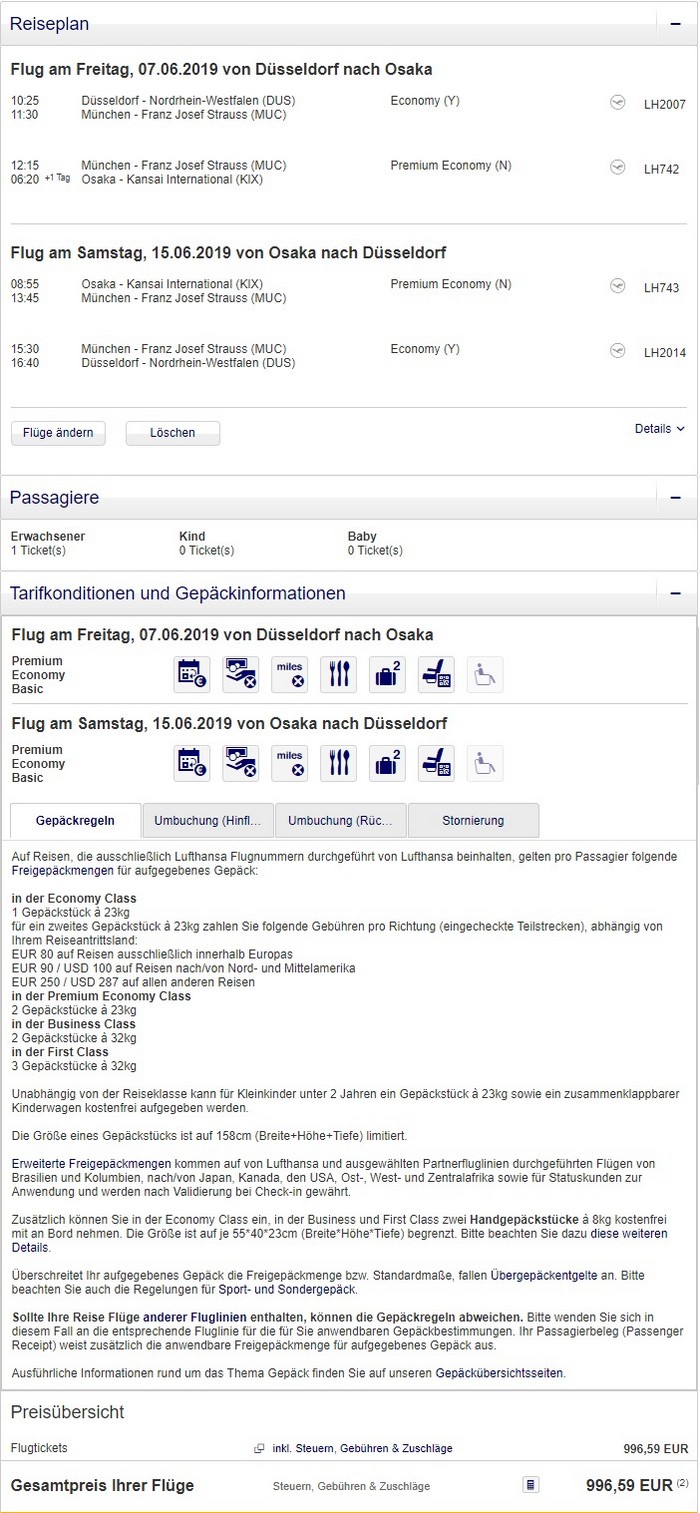
Task: Switch to Umbuchung (Rückflug) tab
Action: [x=341, y=821]
